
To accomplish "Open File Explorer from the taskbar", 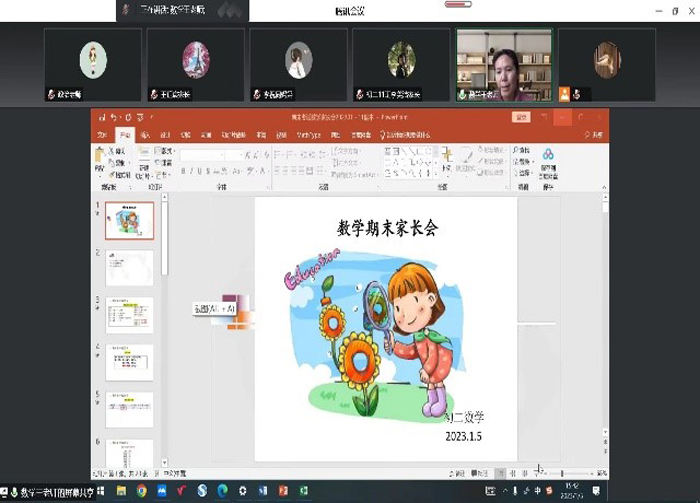I will pos(121,491).
